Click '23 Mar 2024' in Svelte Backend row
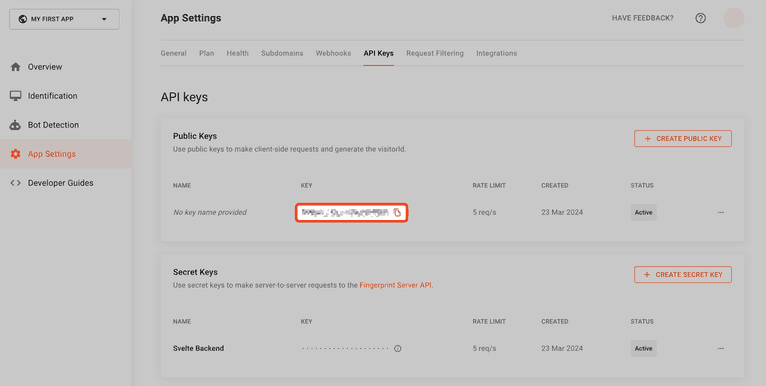The width and height of the screenshot is (766, 386). 562,348
